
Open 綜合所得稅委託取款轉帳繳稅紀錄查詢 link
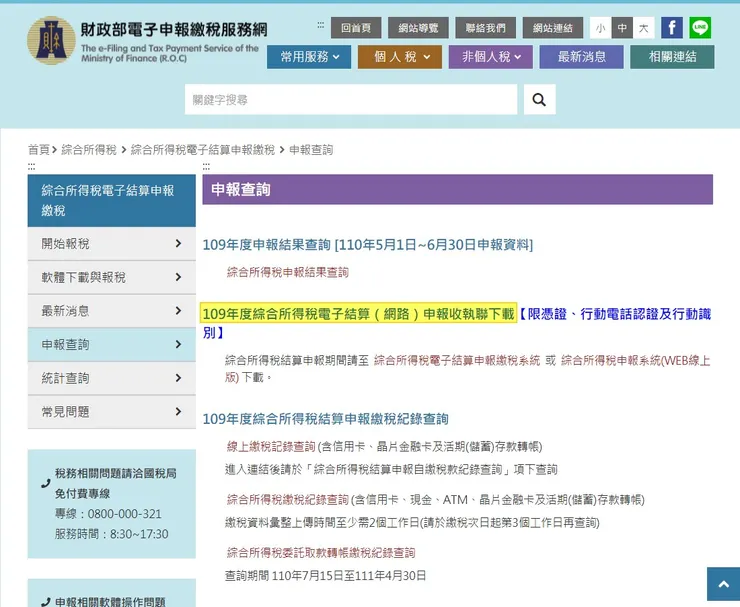tap(321, 553)
